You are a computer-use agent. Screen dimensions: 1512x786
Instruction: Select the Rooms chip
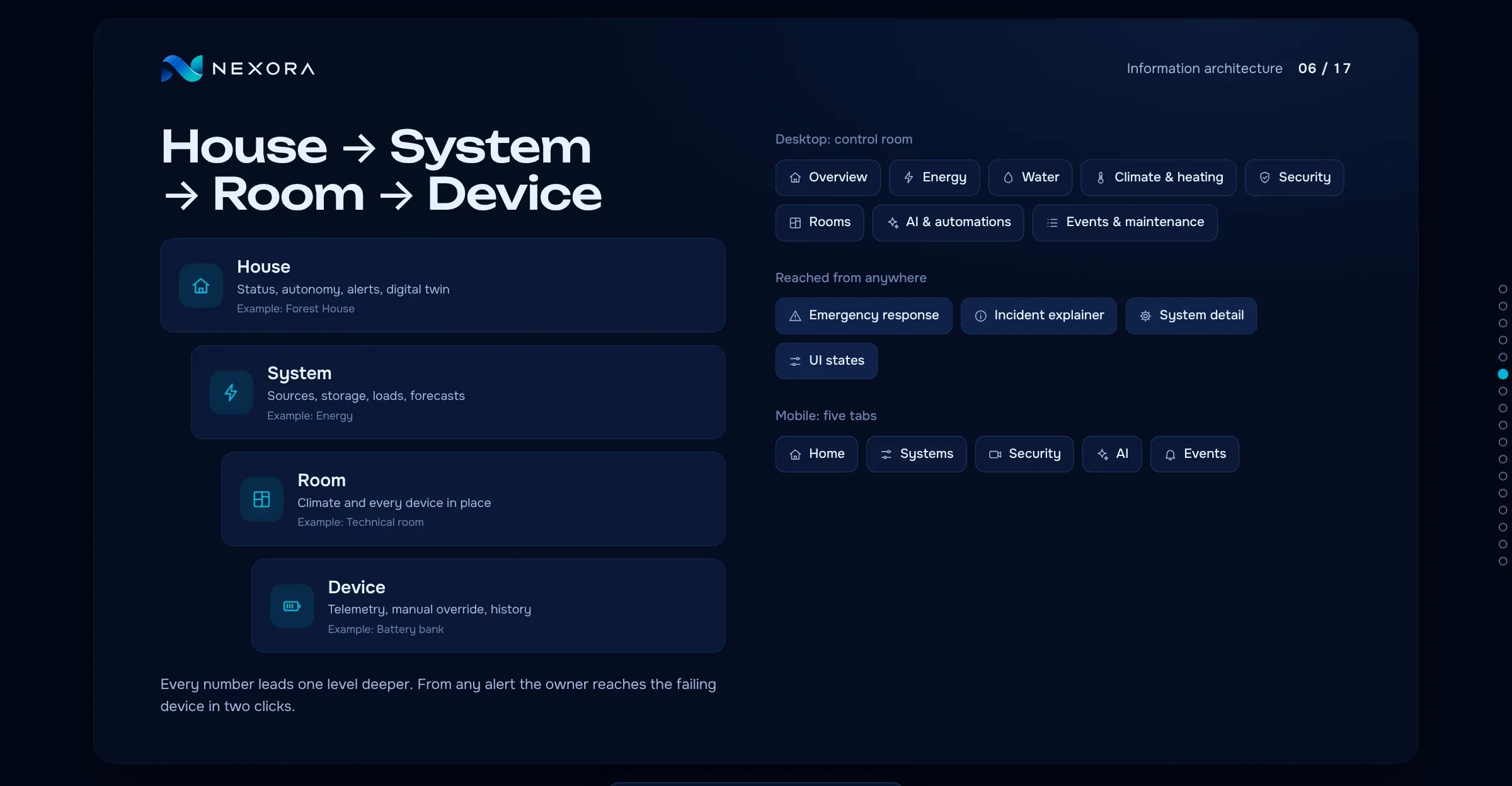click(x=820, y=223)
